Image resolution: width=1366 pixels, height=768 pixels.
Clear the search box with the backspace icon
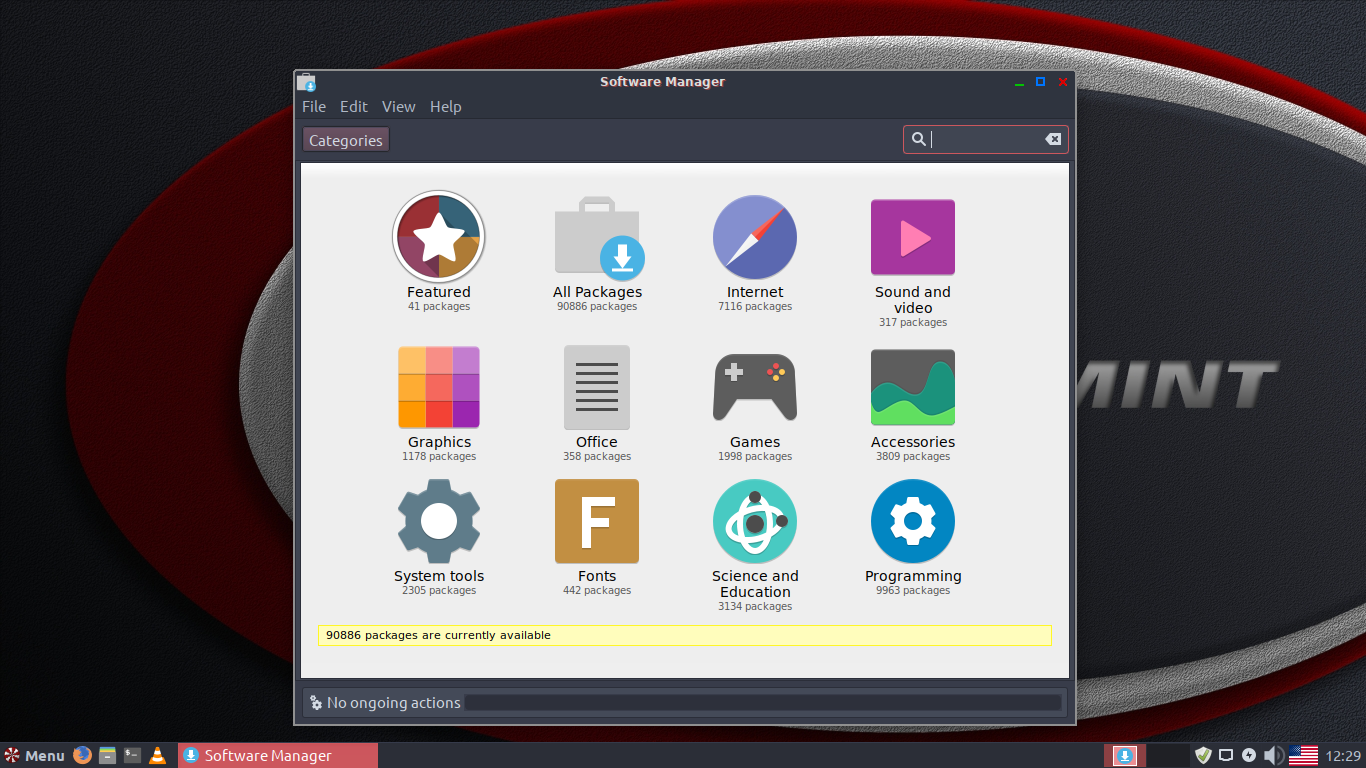[x=1053, y=140]
